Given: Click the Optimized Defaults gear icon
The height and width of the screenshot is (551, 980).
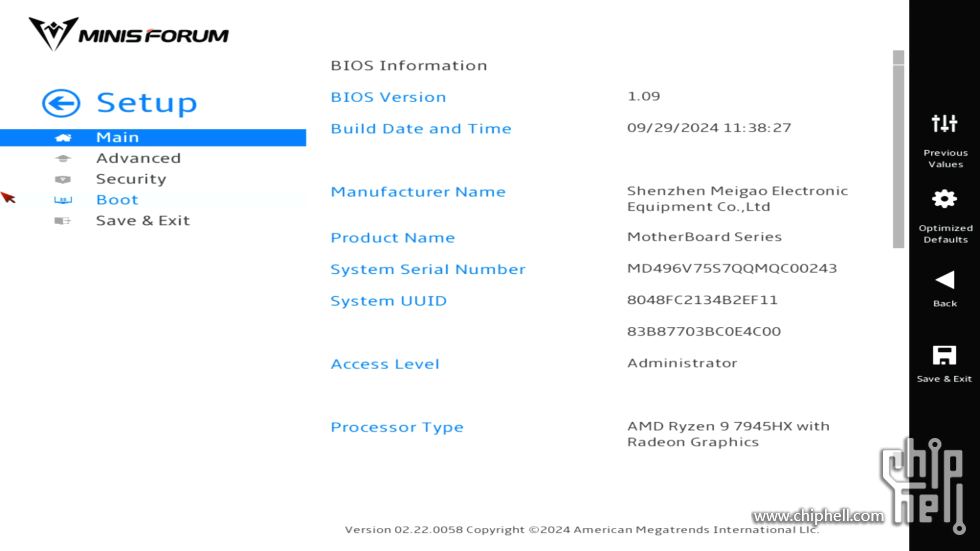Looking at the screenshot, I should click(944, 199).
